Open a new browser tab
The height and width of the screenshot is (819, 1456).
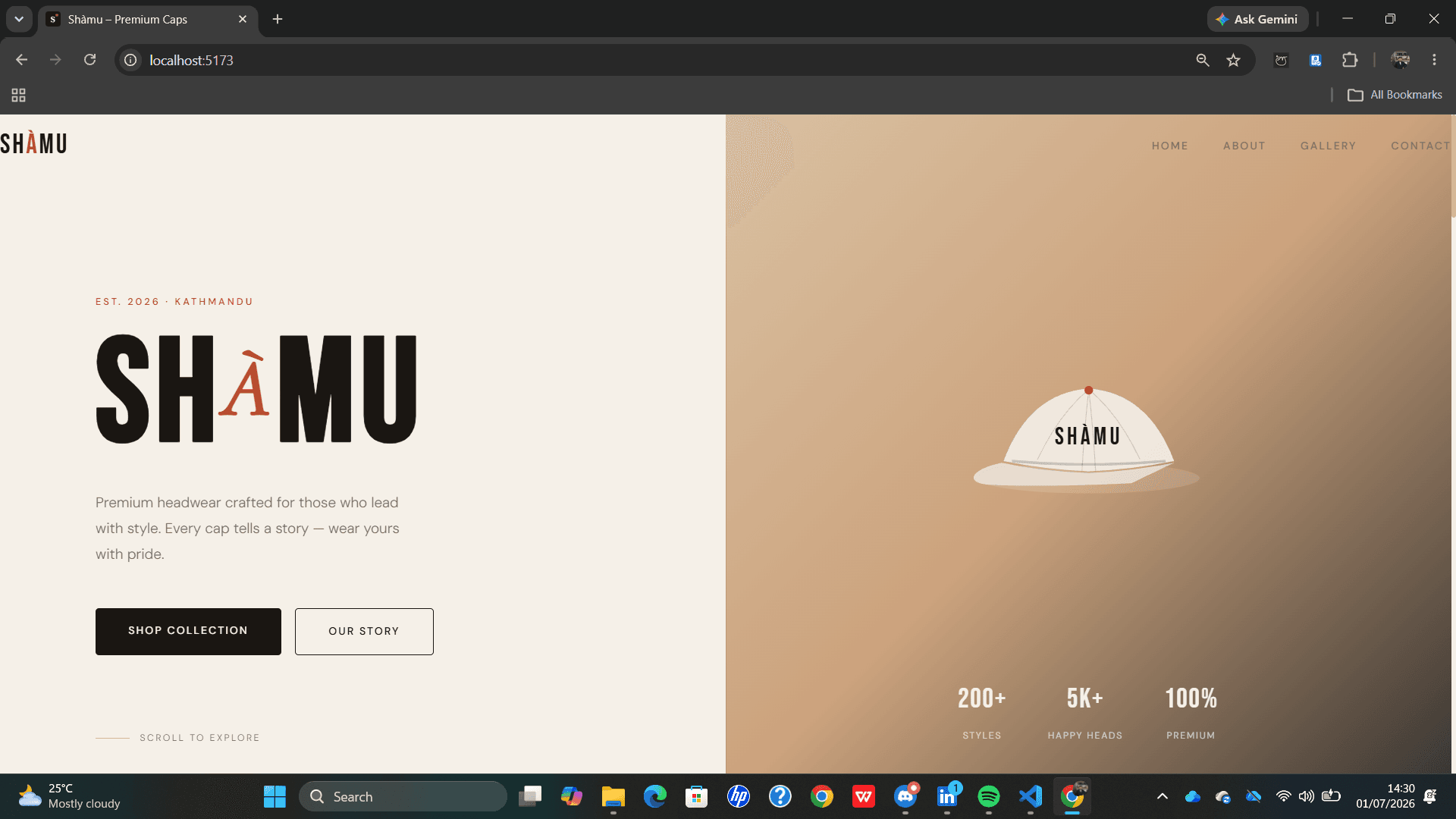pyautogui.click(x=278, y=19)
